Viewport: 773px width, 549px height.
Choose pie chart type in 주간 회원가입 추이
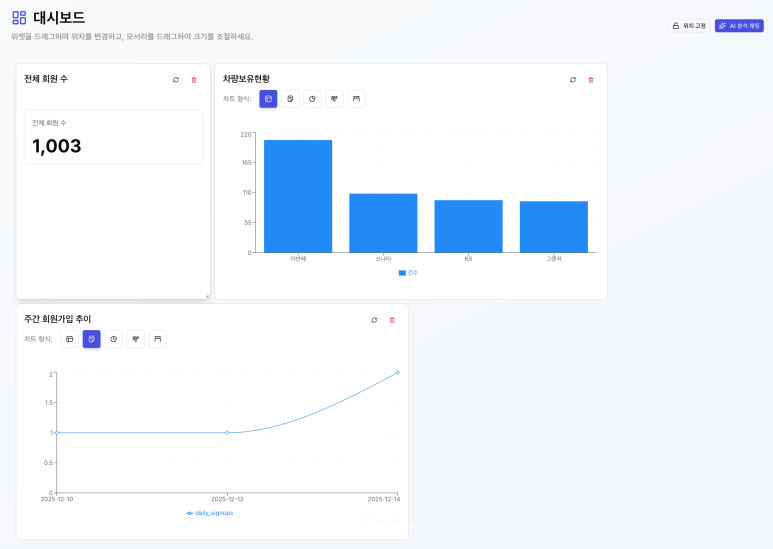[x=114, y=339]
